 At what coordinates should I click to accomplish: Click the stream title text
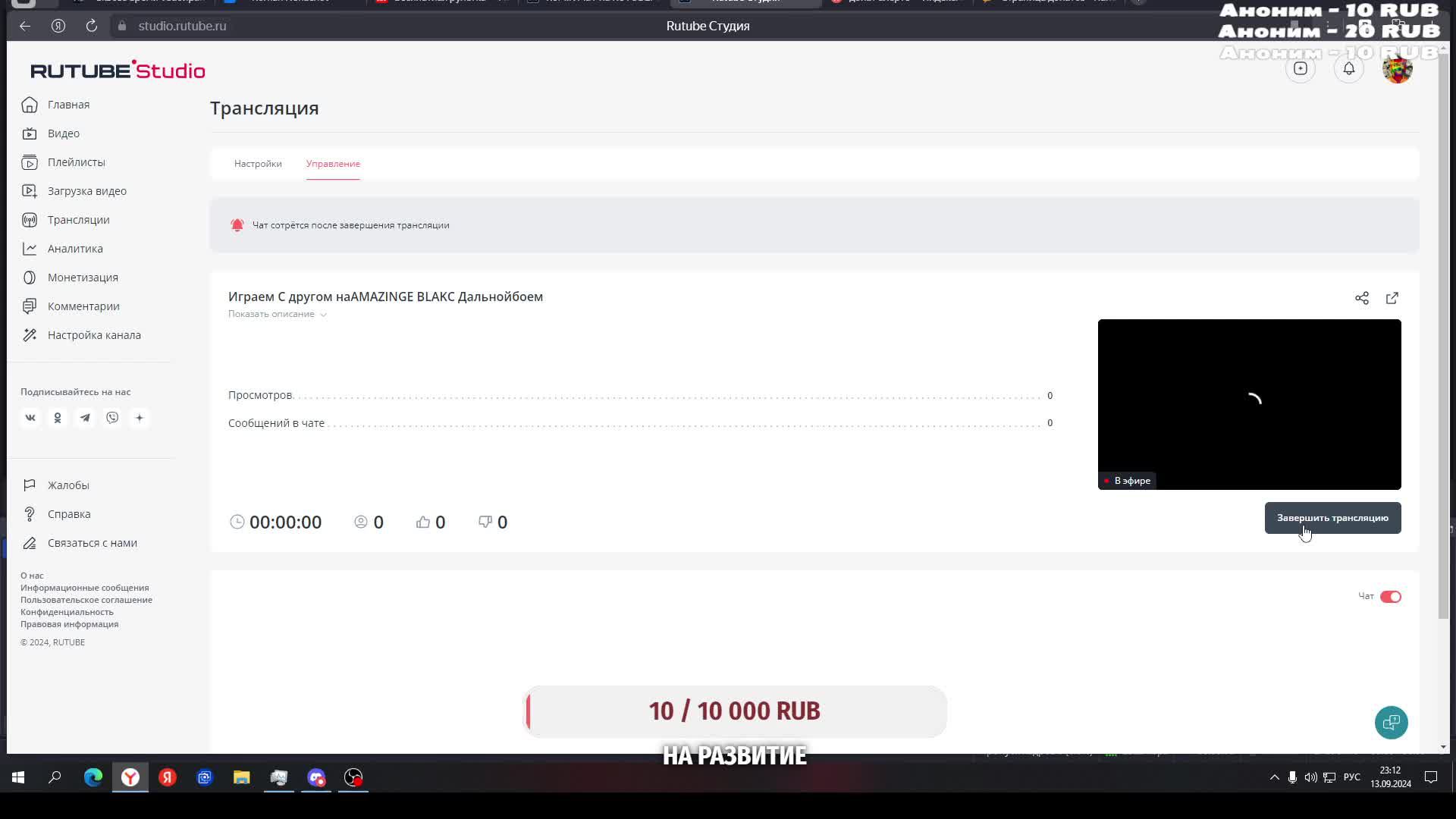point(385,297)
